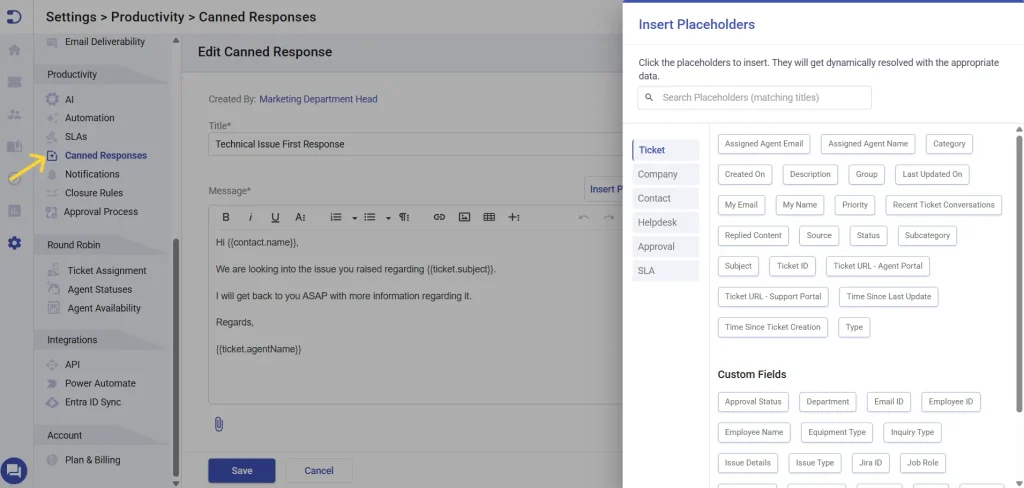Screen dimensions: 1024x488
Task: Toggle italic formatting in editor
Action: point(250,217)
